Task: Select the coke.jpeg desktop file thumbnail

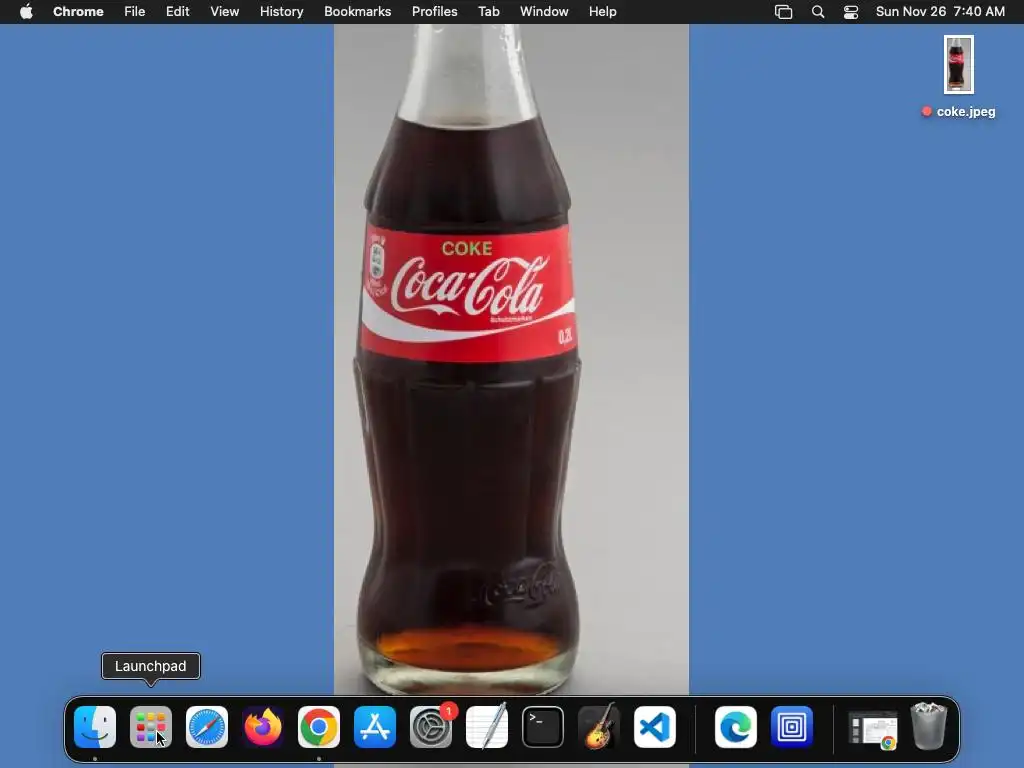Action: click(959, 65)
